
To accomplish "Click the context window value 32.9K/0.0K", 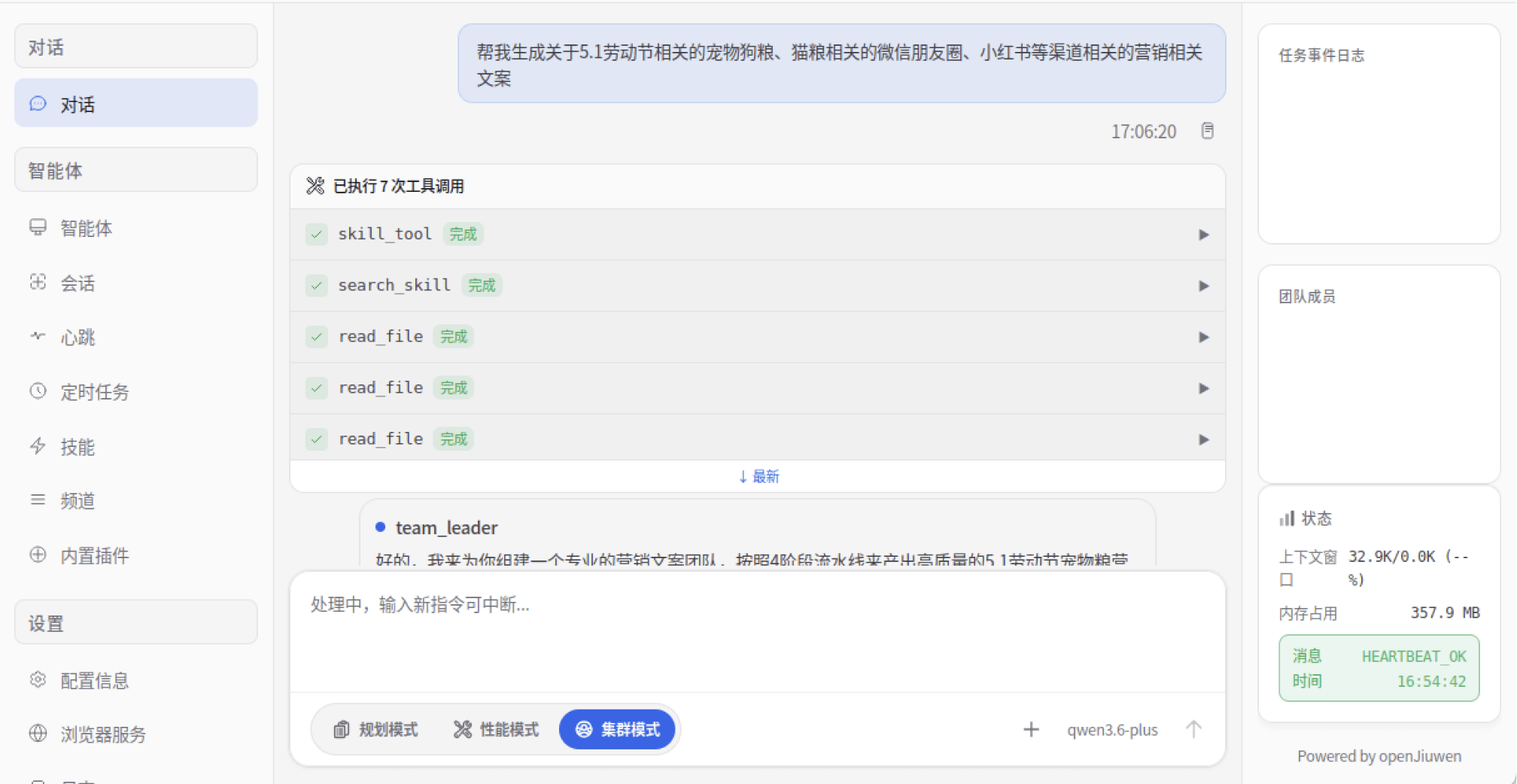I will pyautogui.click(x=1409, y=567).
